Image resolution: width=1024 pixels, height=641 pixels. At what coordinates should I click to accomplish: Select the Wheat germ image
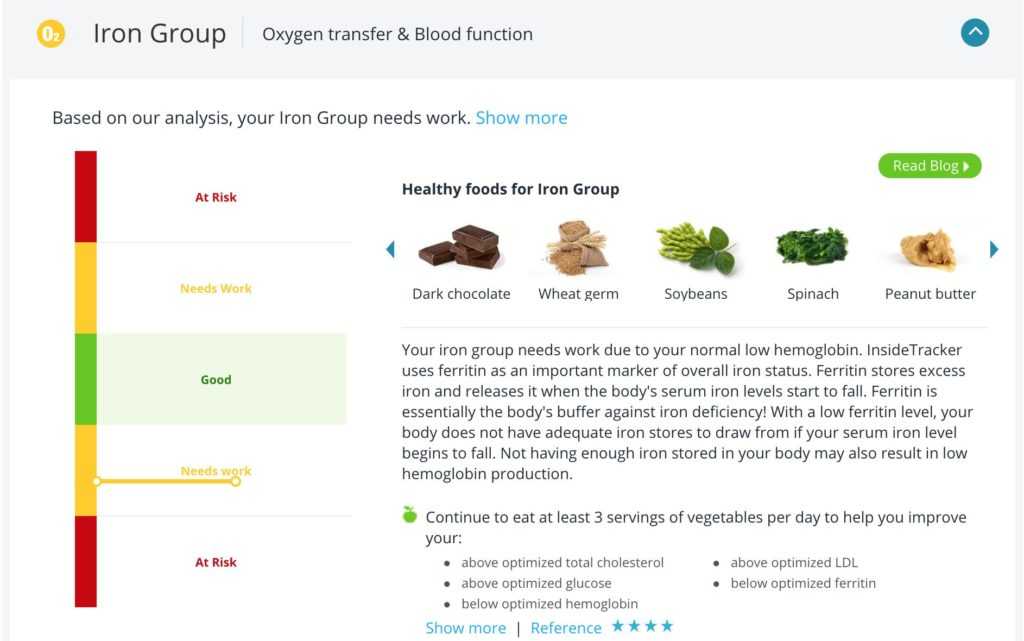tap(577, 249)
